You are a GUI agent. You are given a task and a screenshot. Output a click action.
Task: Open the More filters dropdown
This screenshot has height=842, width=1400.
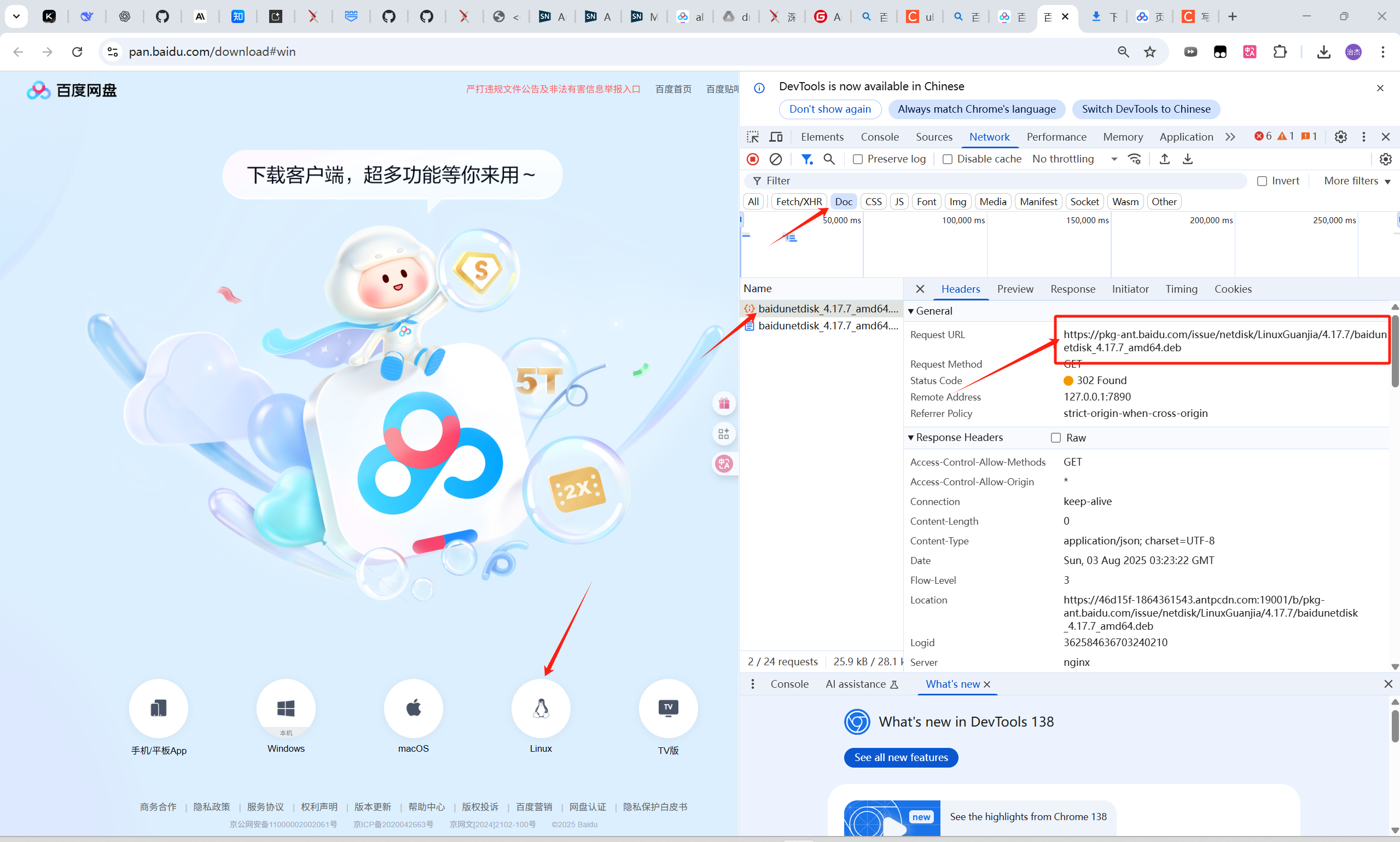coord(1357,181)
